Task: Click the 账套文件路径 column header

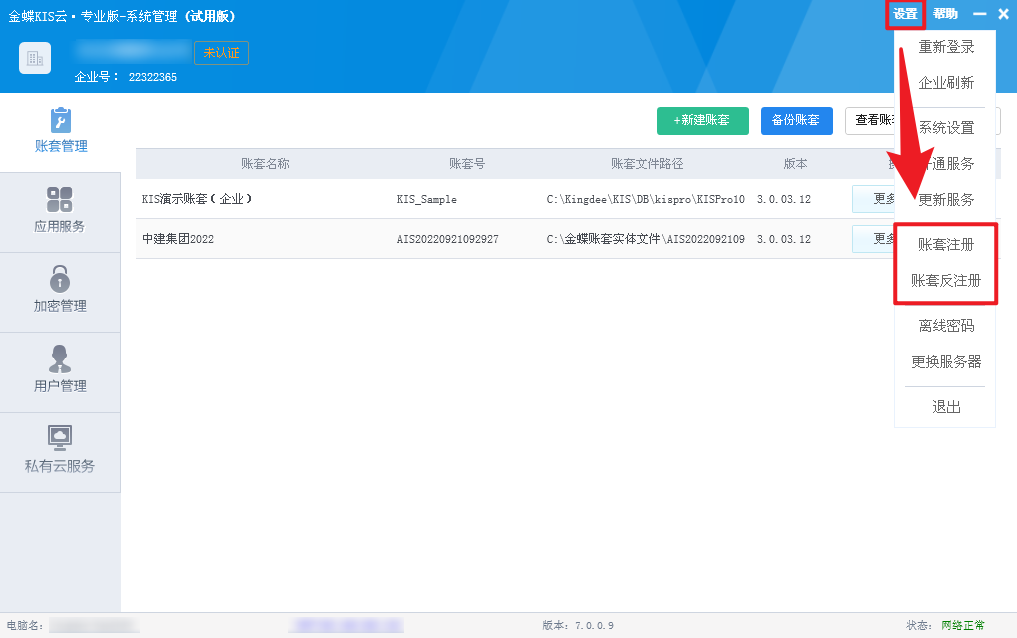Action: tap(647, 164)
